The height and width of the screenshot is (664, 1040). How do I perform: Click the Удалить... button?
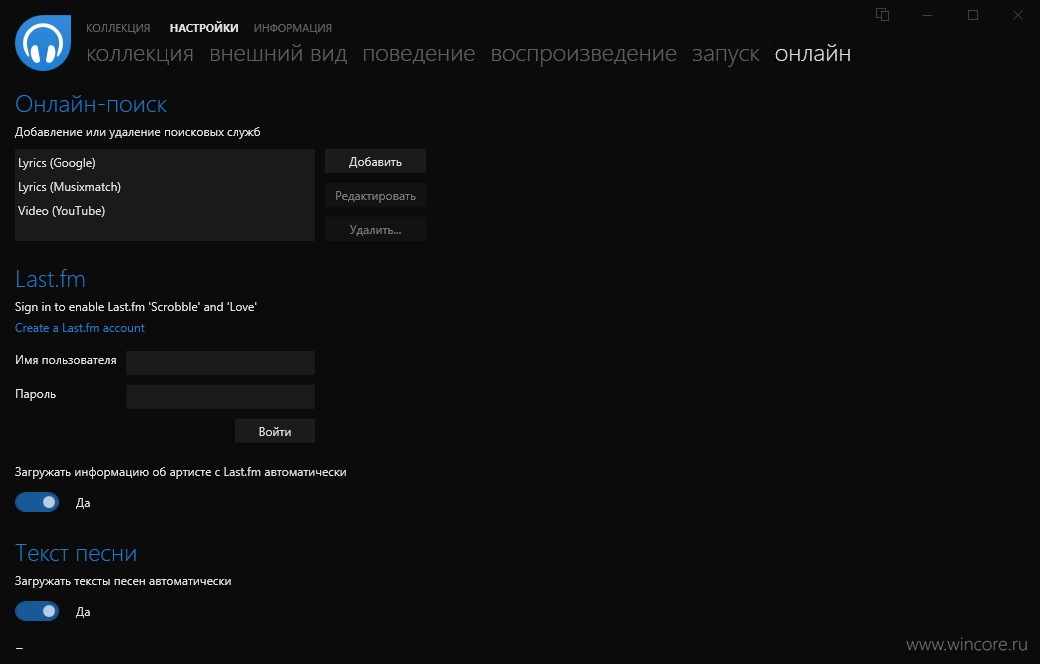pos(375,230)
